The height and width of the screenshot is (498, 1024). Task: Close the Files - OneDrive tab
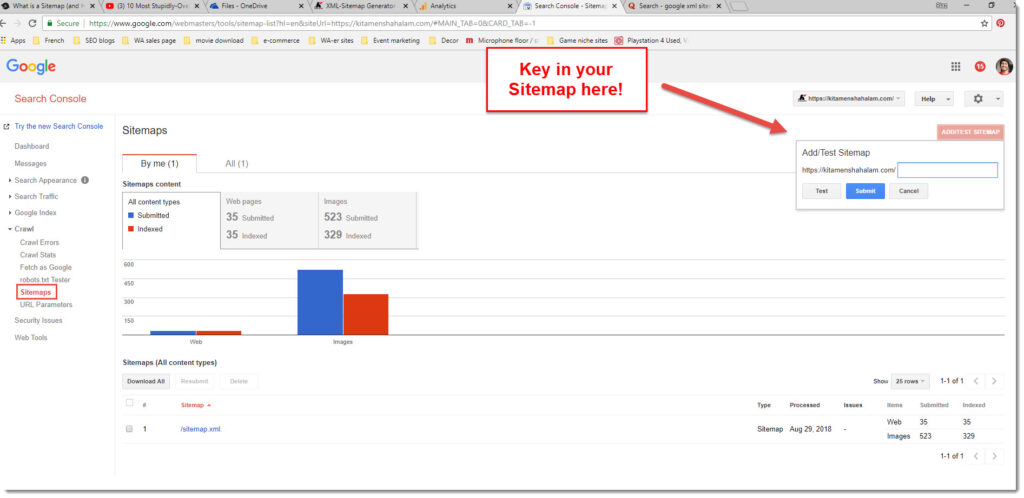[x=301, y=6]
